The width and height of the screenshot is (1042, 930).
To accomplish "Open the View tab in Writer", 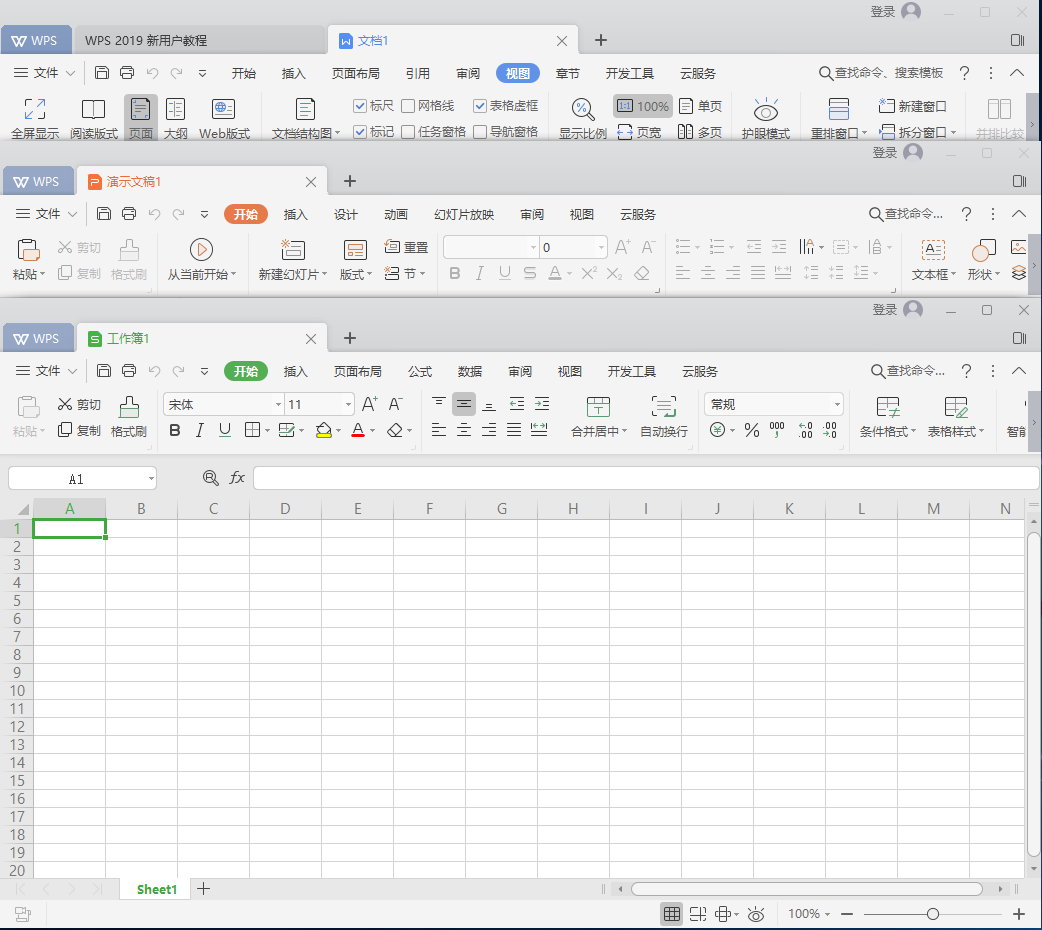I will 518,73.
